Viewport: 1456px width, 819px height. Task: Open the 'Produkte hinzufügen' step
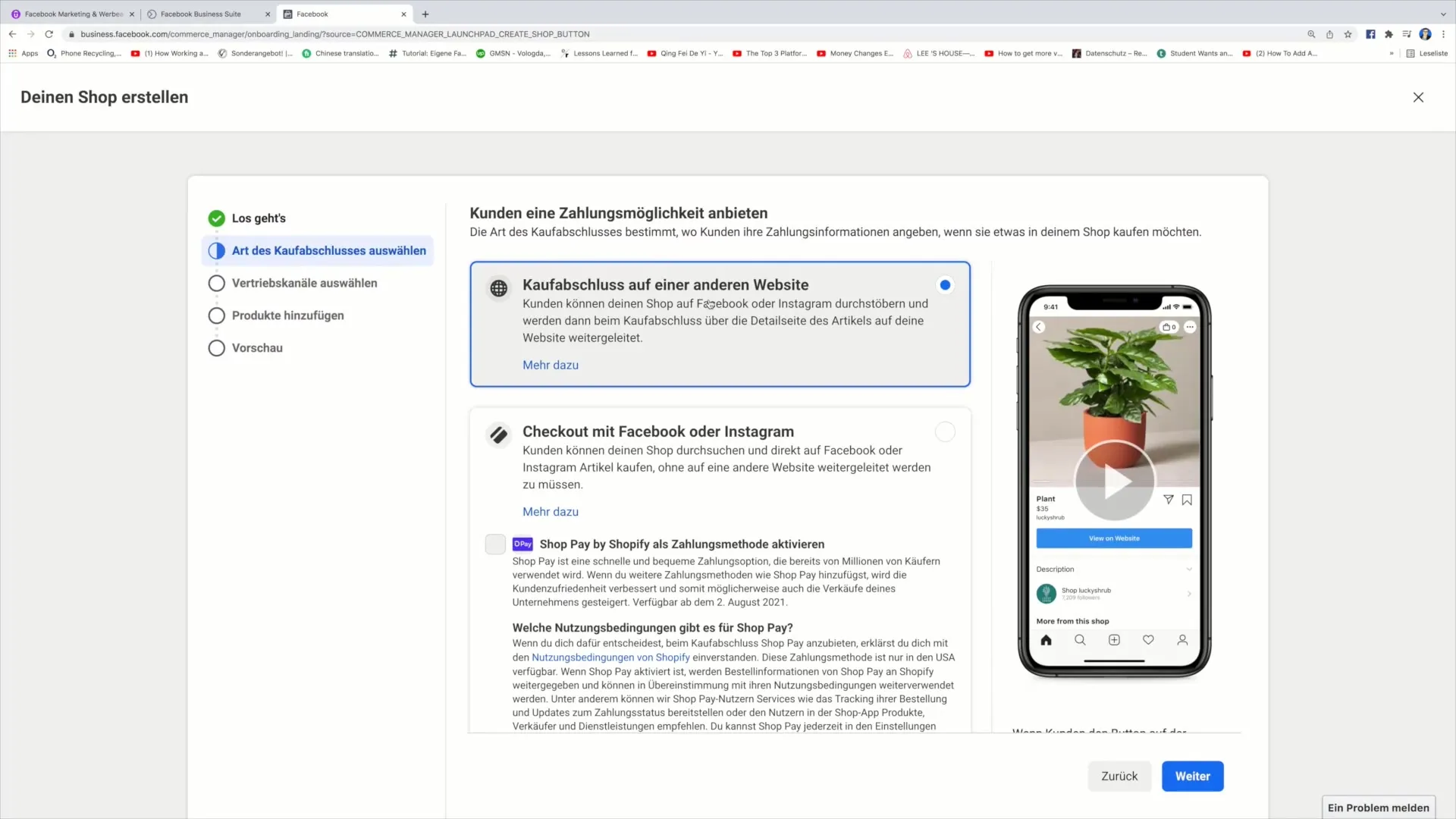click(x=287, y=315)
